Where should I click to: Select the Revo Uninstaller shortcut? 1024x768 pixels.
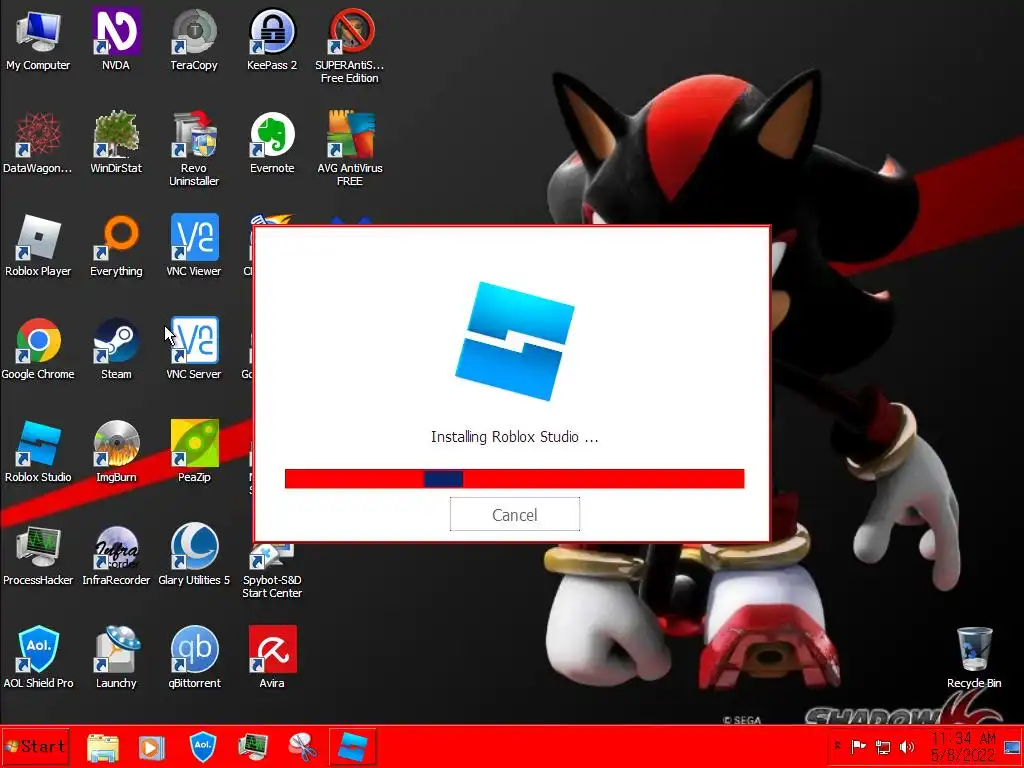pos(194,149)
